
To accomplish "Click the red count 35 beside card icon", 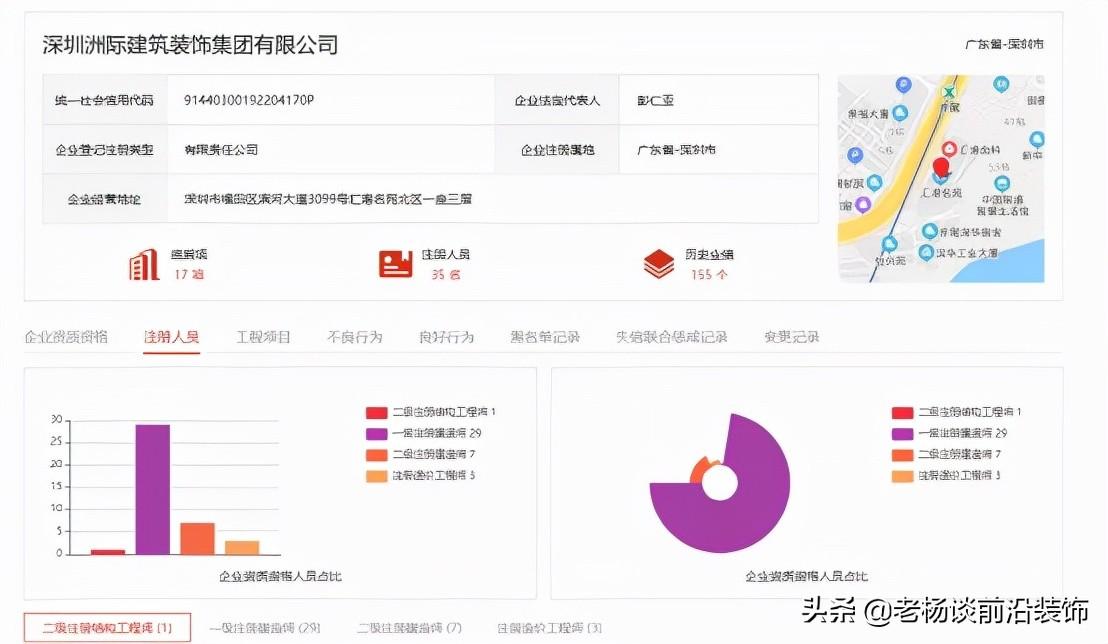I will 445,274.
